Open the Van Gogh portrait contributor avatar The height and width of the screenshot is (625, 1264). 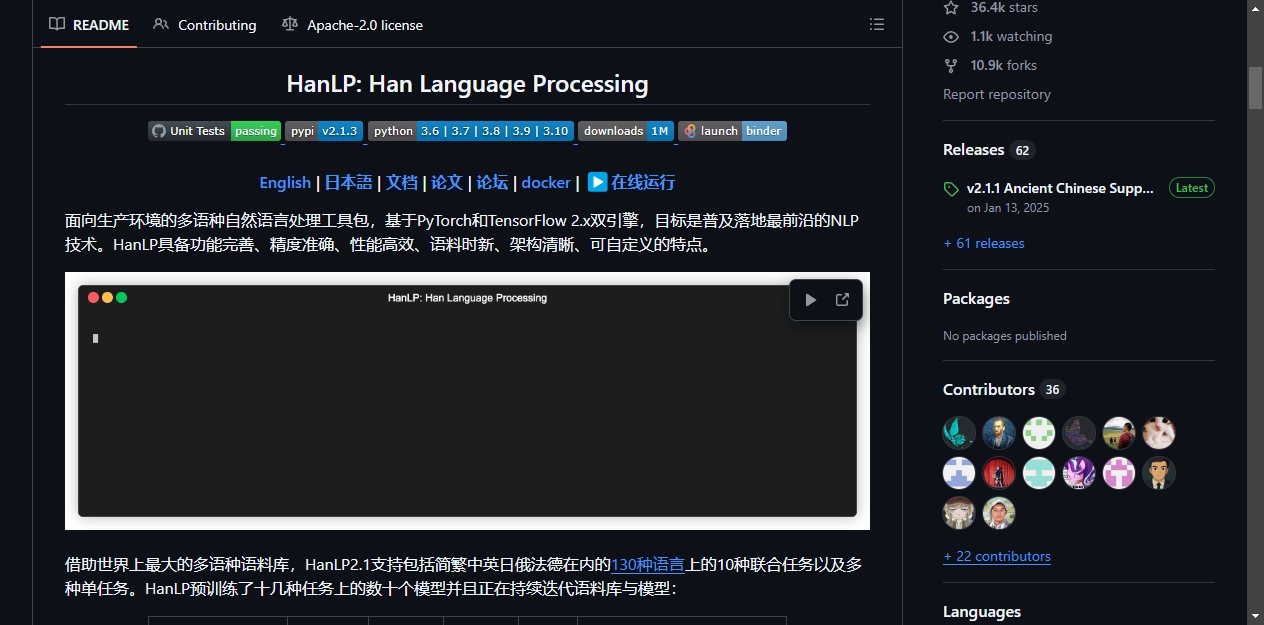(999, 433)
